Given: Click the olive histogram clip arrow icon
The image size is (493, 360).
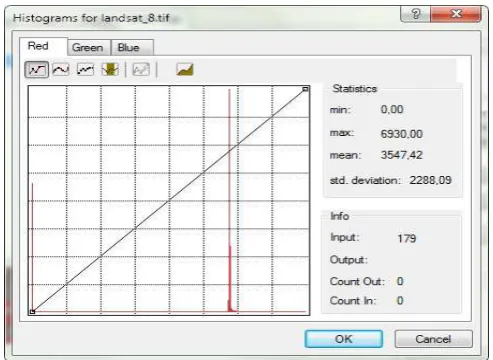Looking at the screenshot, I should click(110, 69).
